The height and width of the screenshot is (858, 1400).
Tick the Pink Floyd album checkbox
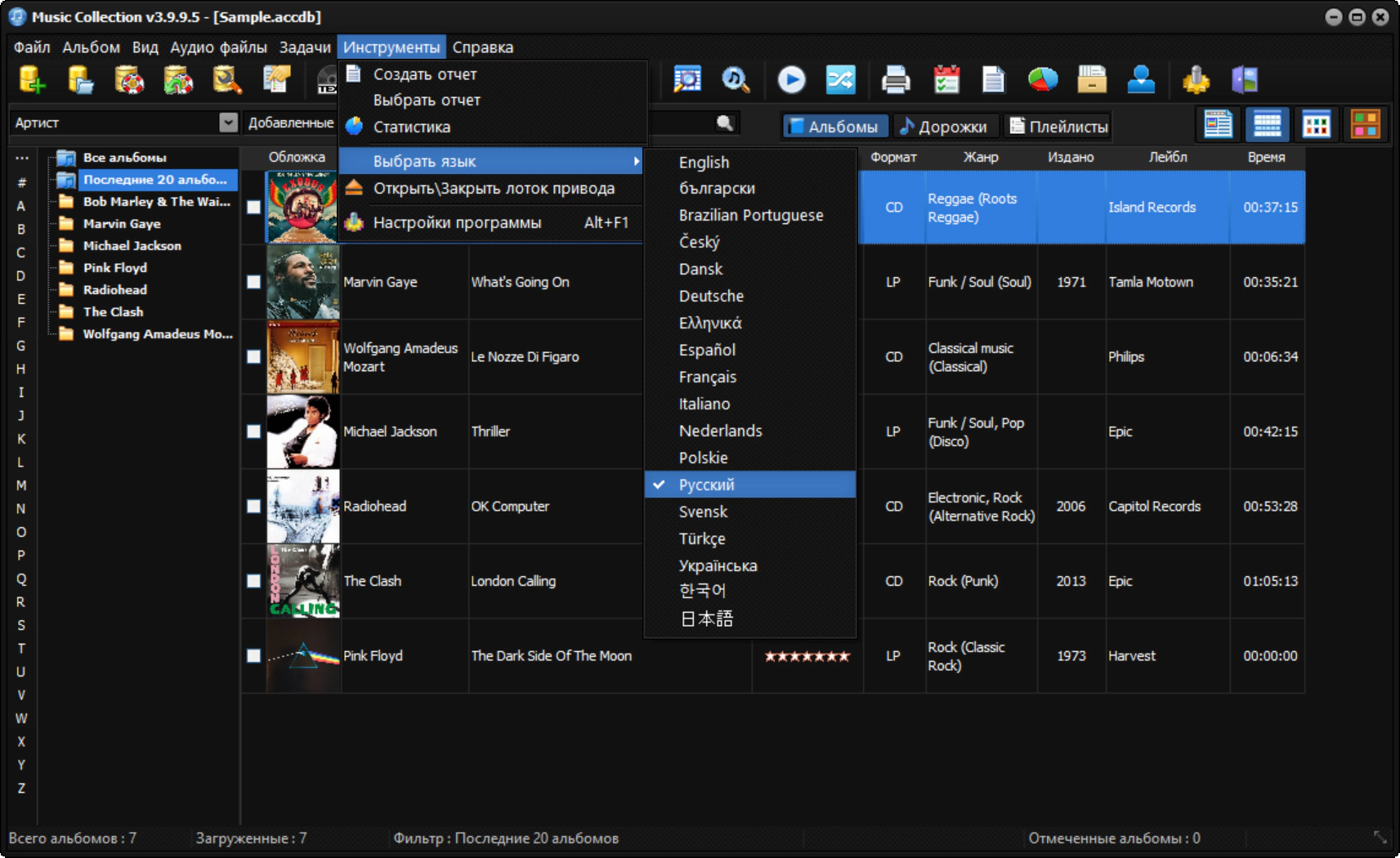[253, 655]
